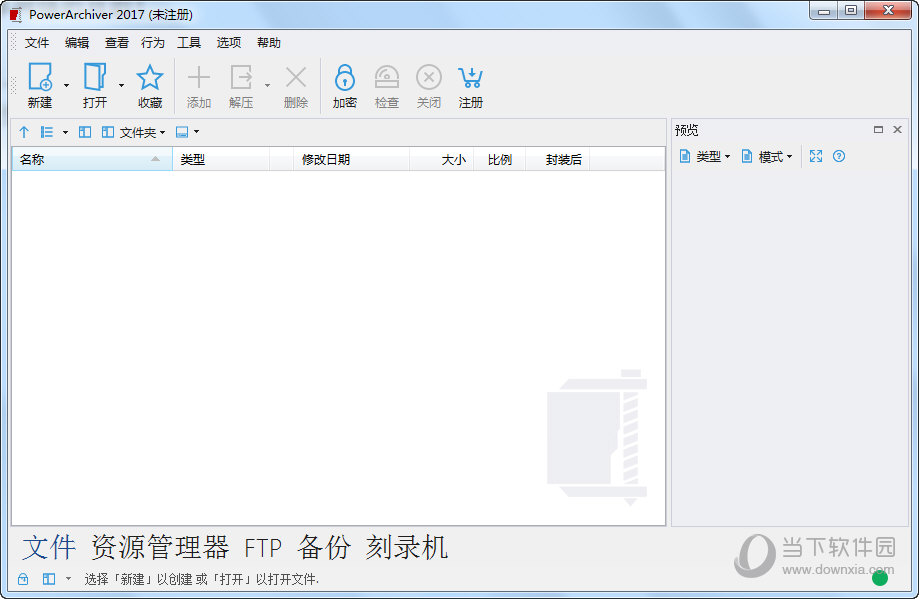
Task: Sort by 封装后 column header
Action: (557, 159)
